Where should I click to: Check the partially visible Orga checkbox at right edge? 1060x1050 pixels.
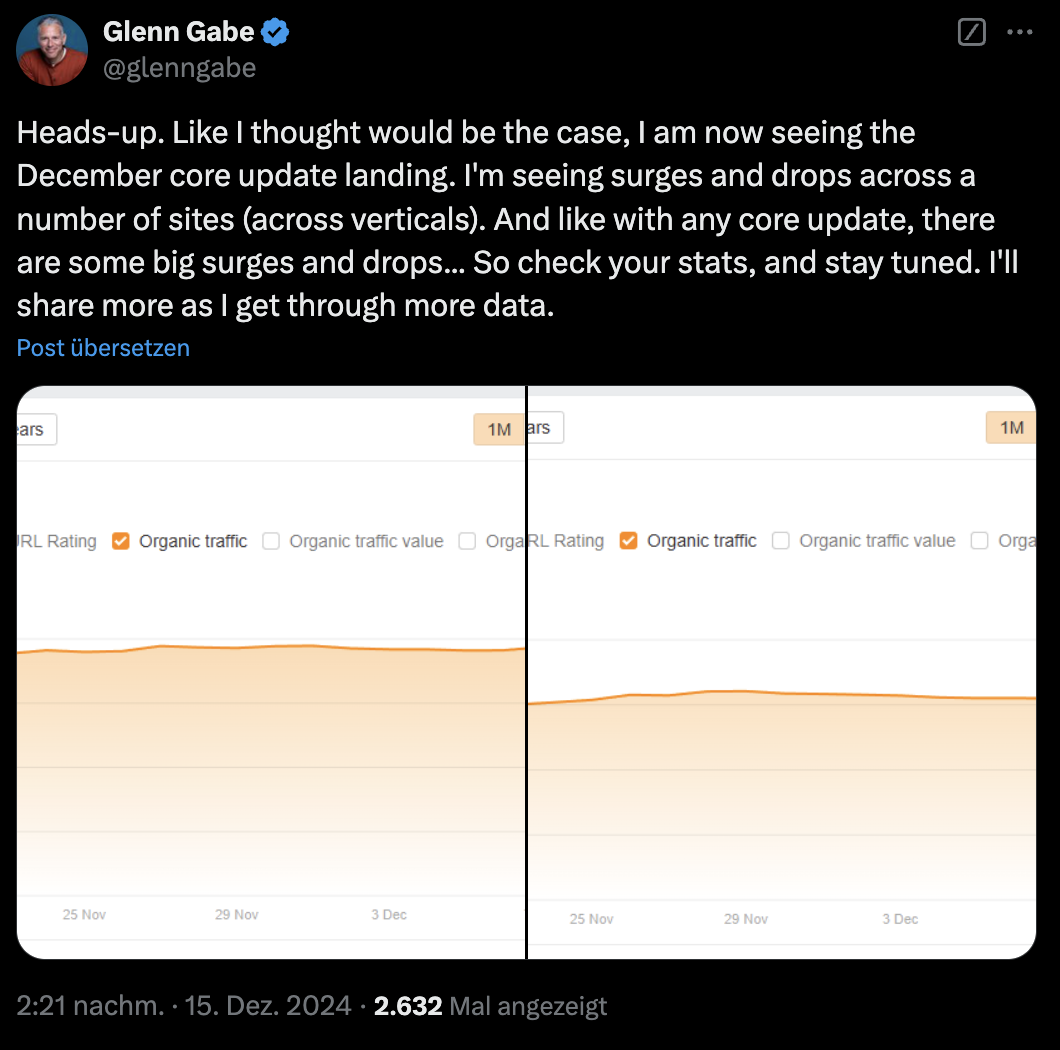pyautogui.click(x=978, y=540)
